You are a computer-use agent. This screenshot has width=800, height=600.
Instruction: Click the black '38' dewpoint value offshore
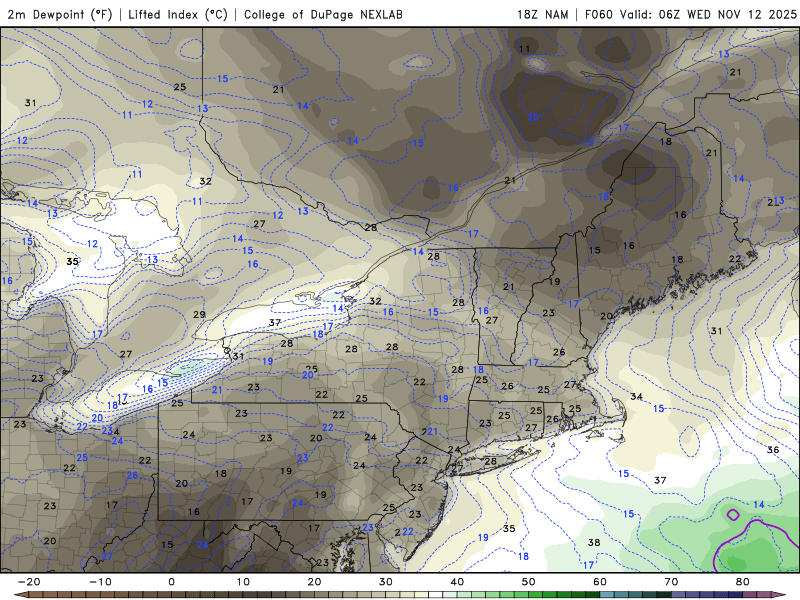click(593, 542)
